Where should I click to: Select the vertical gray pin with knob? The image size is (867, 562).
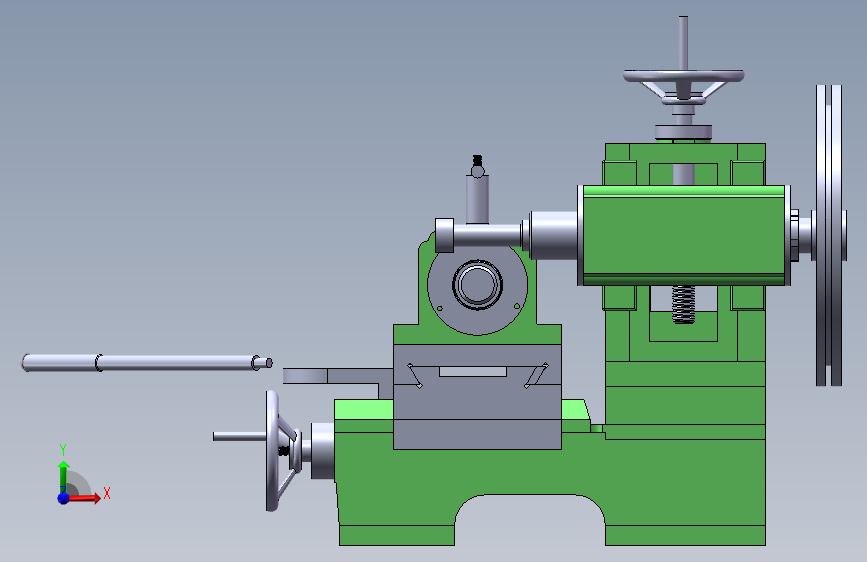pos(477,190)
